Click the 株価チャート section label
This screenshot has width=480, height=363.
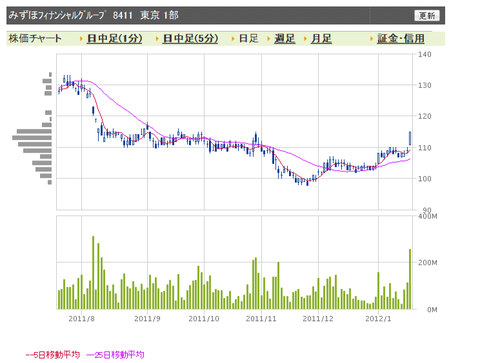coord(35,39)
